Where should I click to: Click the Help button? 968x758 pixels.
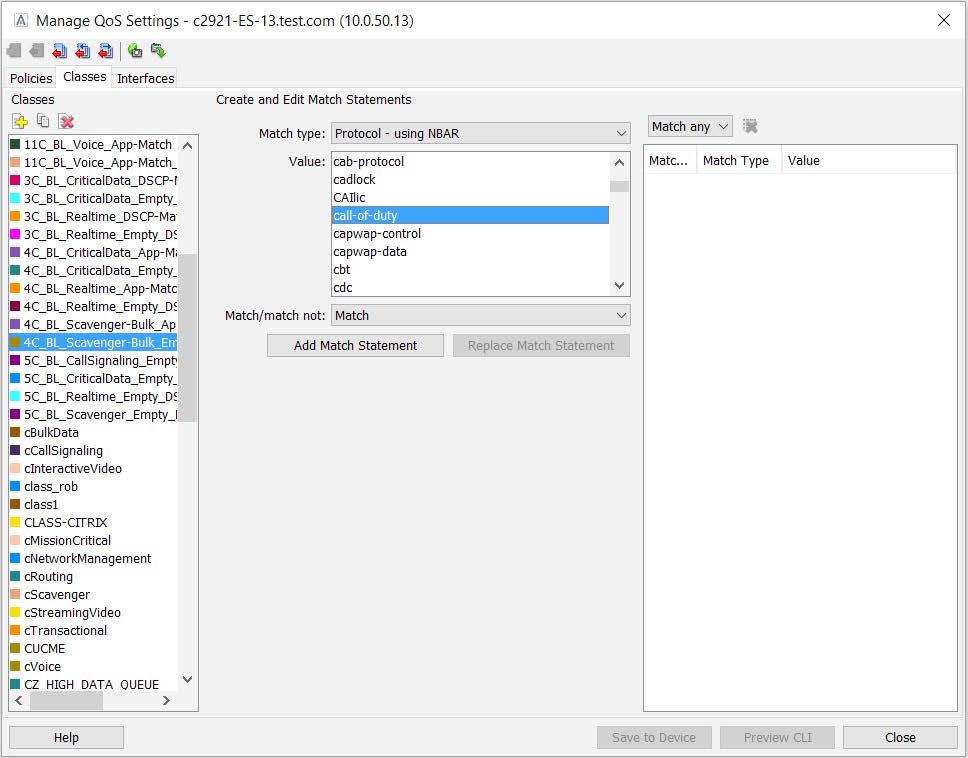[x=66, y=737]
